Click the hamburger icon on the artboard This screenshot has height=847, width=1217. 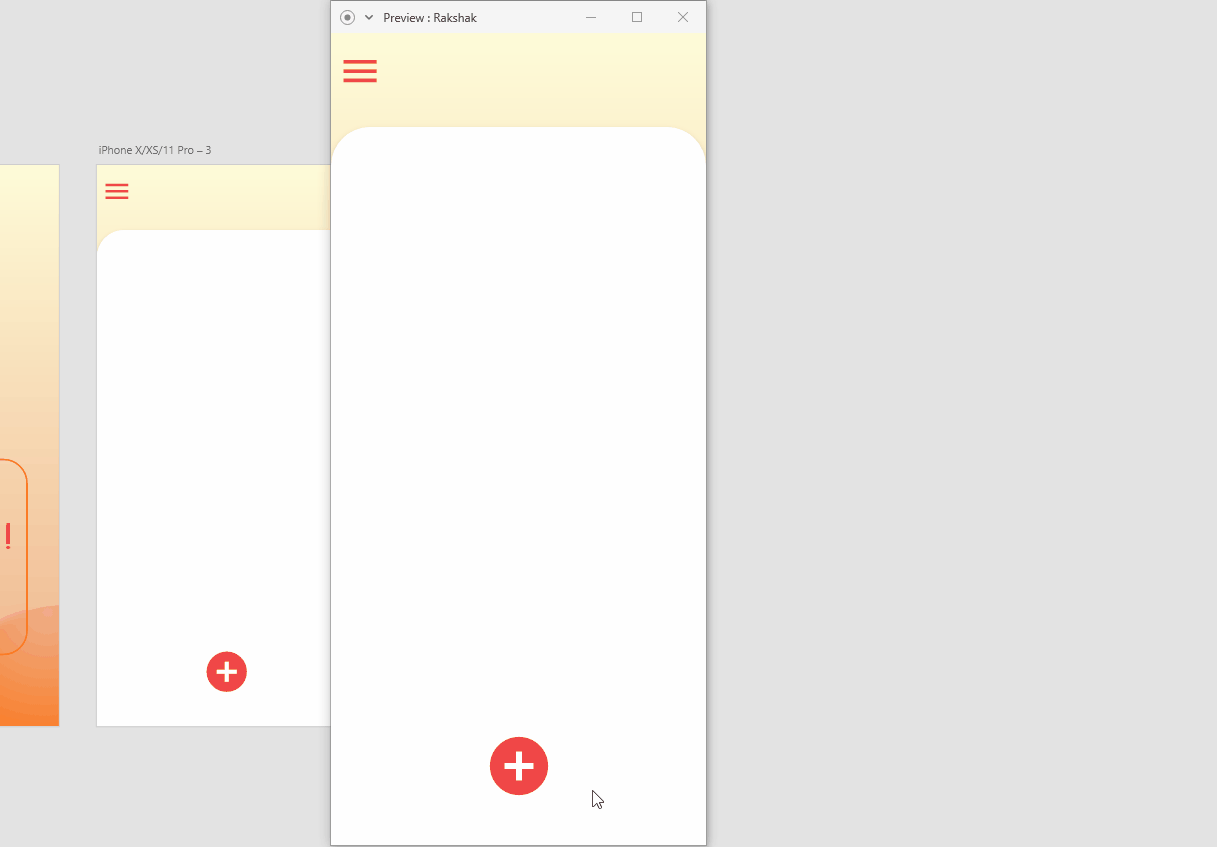(x=117, y=191)
